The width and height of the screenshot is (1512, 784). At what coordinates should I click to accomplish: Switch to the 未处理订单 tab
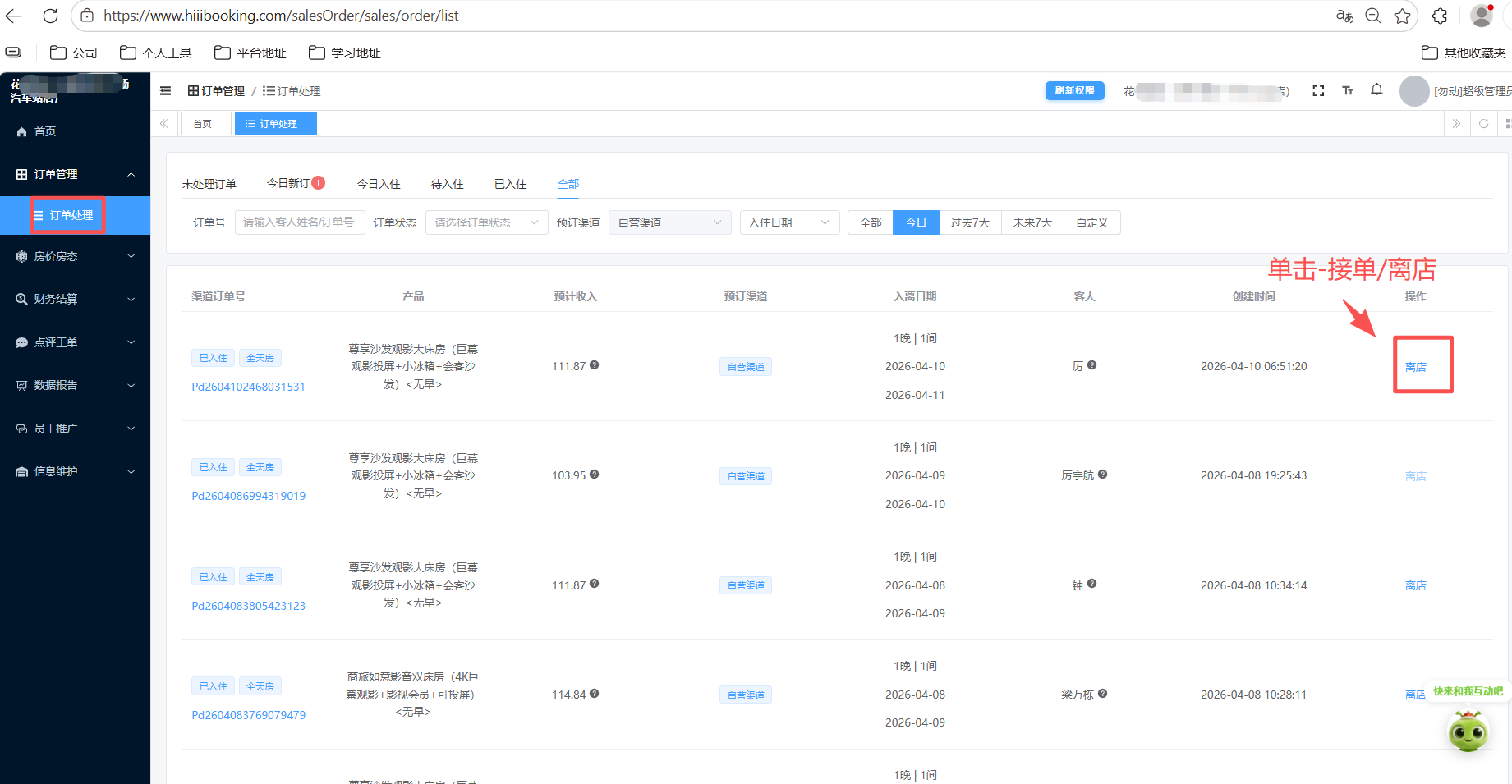pyautogui.click(x=209, y=184)
